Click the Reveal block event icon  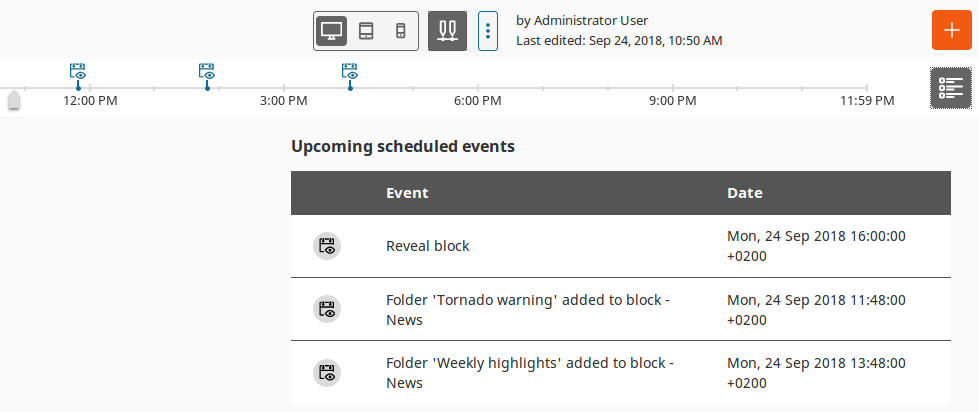[x=327, y=246]
